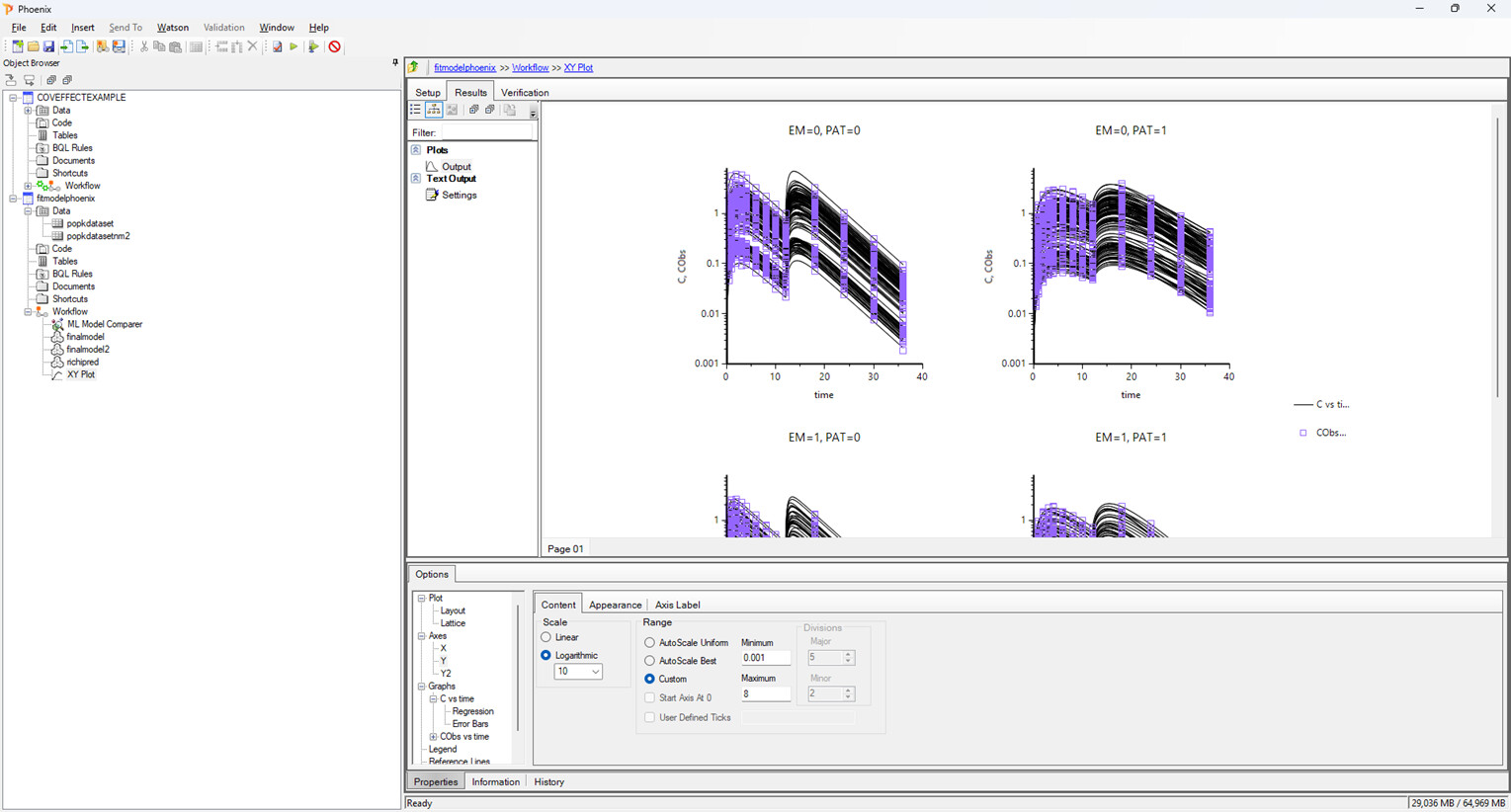Viewport: 1511px width, 812px height.
Task: Click the Maximum range input field
Action: pos(765,694)
